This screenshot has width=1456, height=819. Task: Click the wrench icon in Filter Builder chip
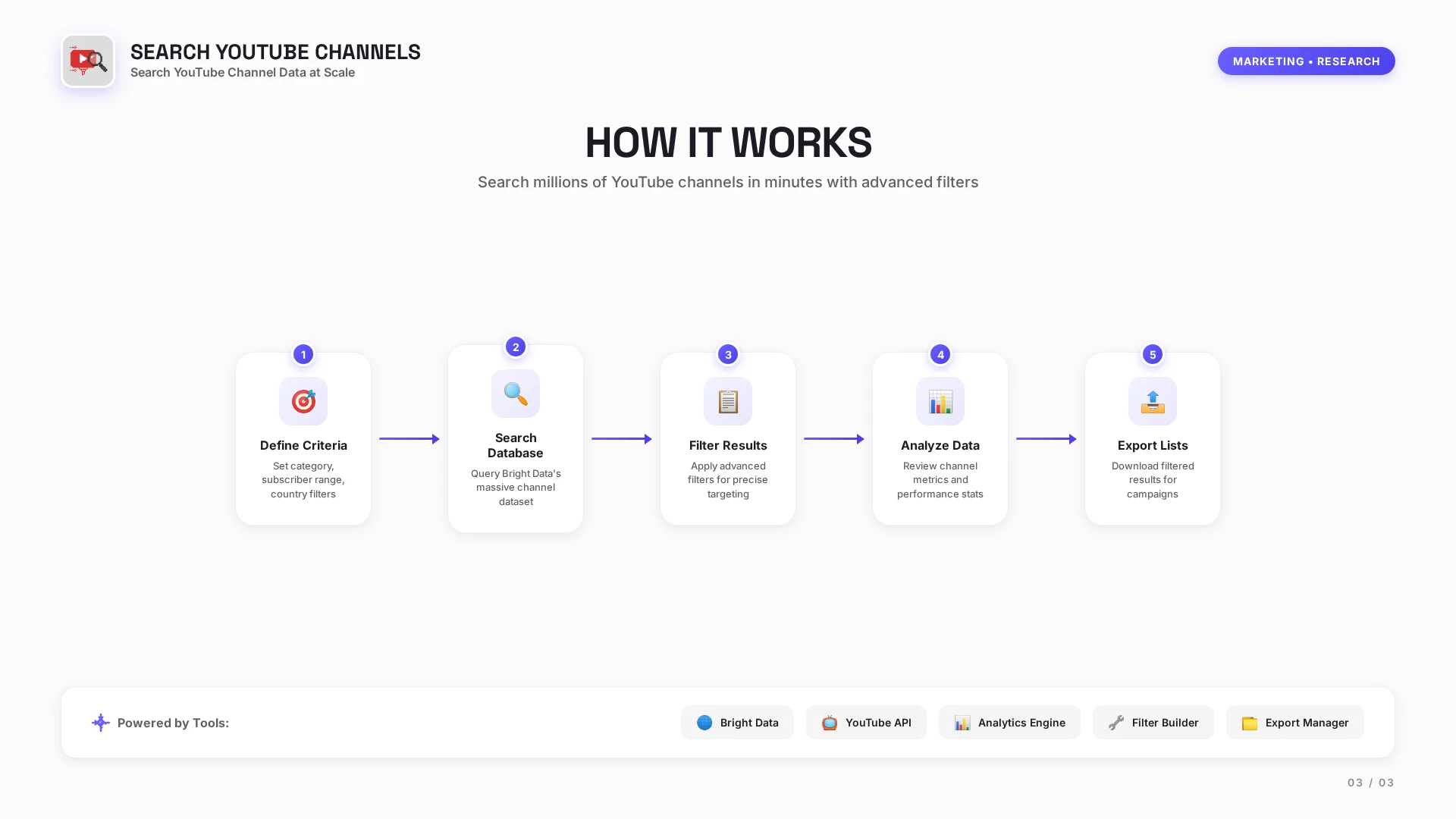coord(1116,723)
